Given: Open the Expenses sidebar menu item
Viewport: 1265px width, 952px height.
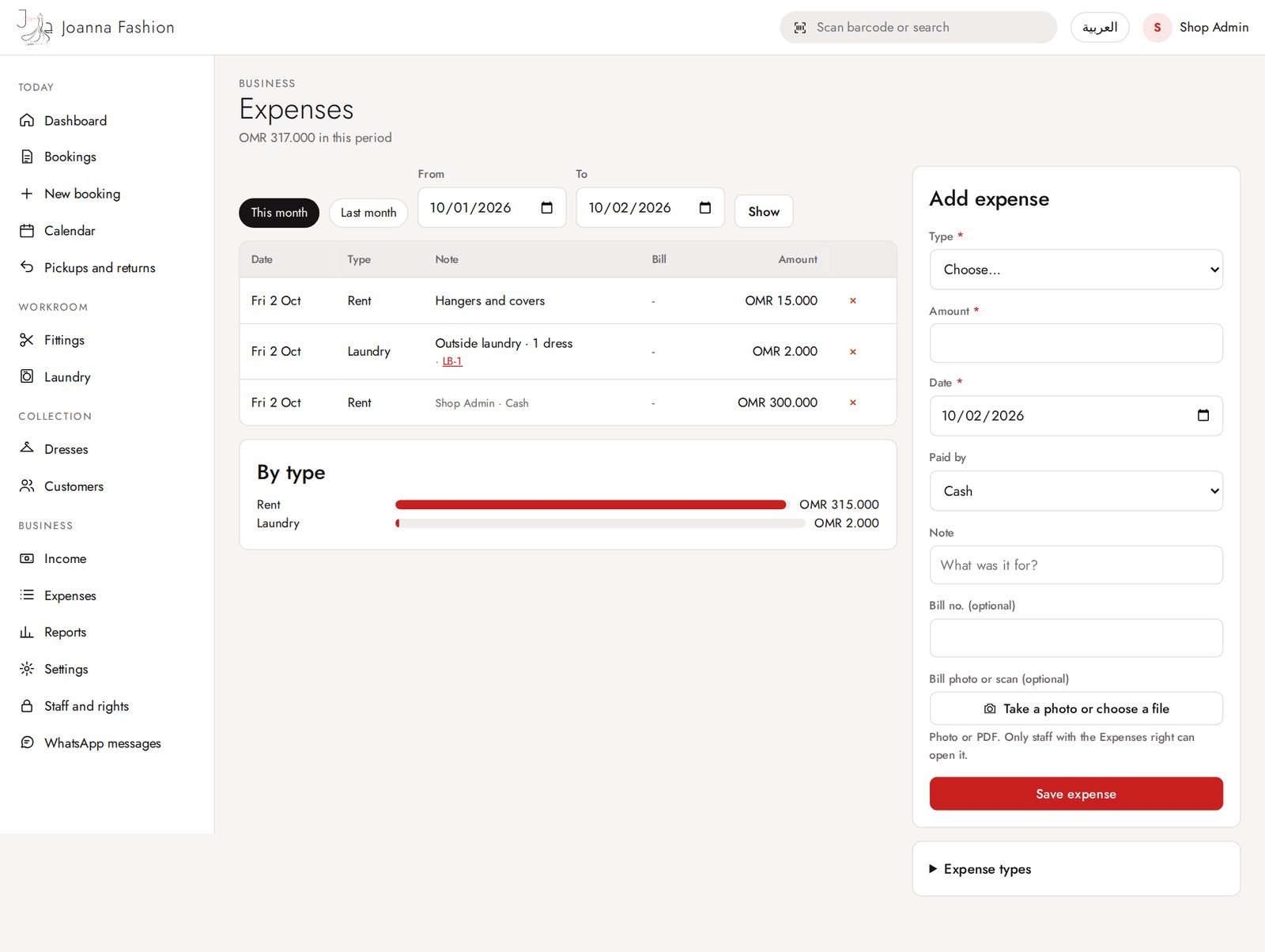Looking at the screenshot, I should pyautogui.click(x=107, y=595).
